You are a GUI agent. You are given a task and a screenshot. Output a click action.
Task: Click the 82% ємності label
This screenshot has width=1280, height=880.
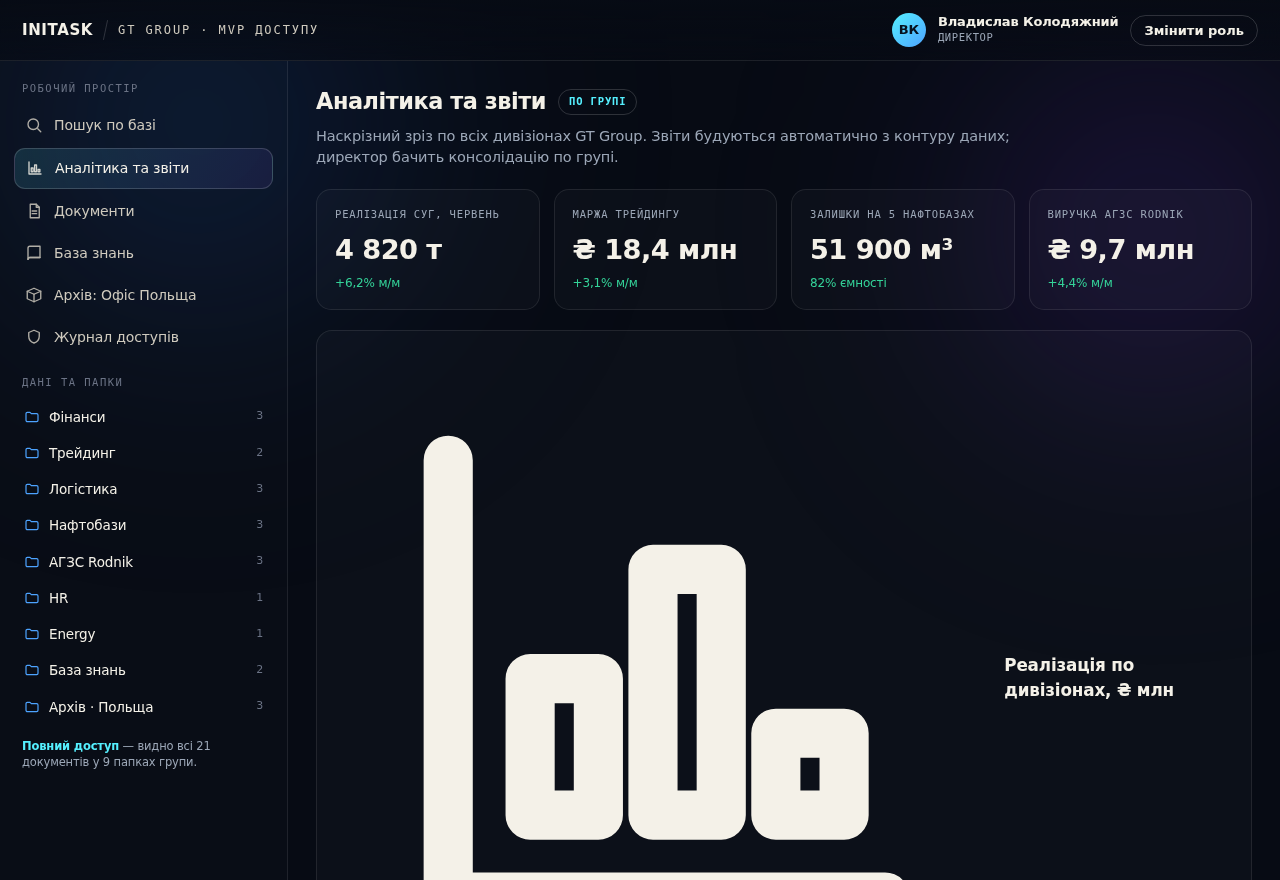click(848, 283)
